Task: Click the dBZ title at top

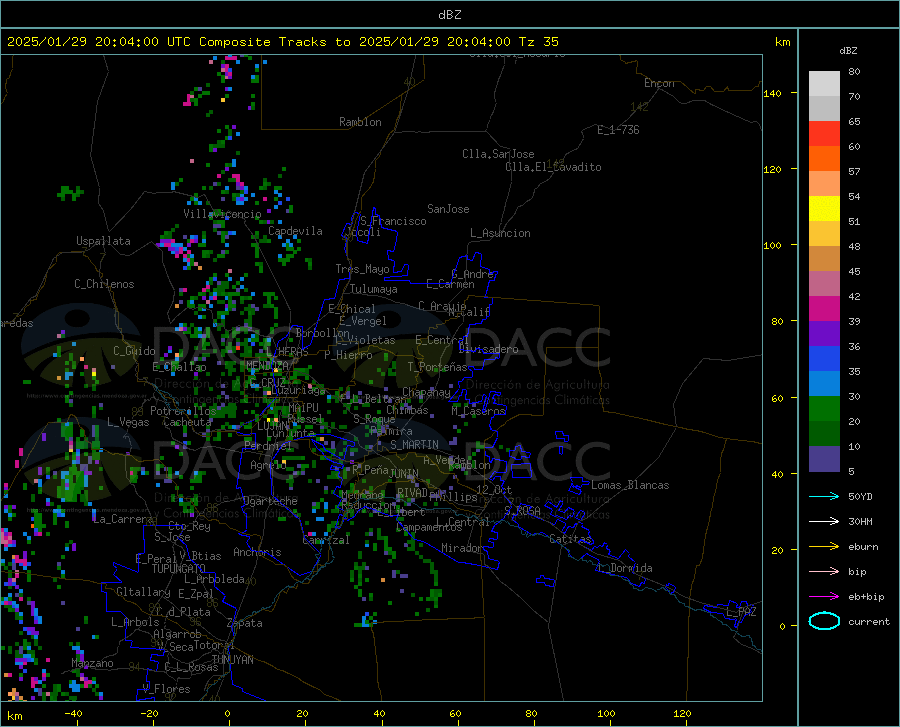Action: pos(449,15)
